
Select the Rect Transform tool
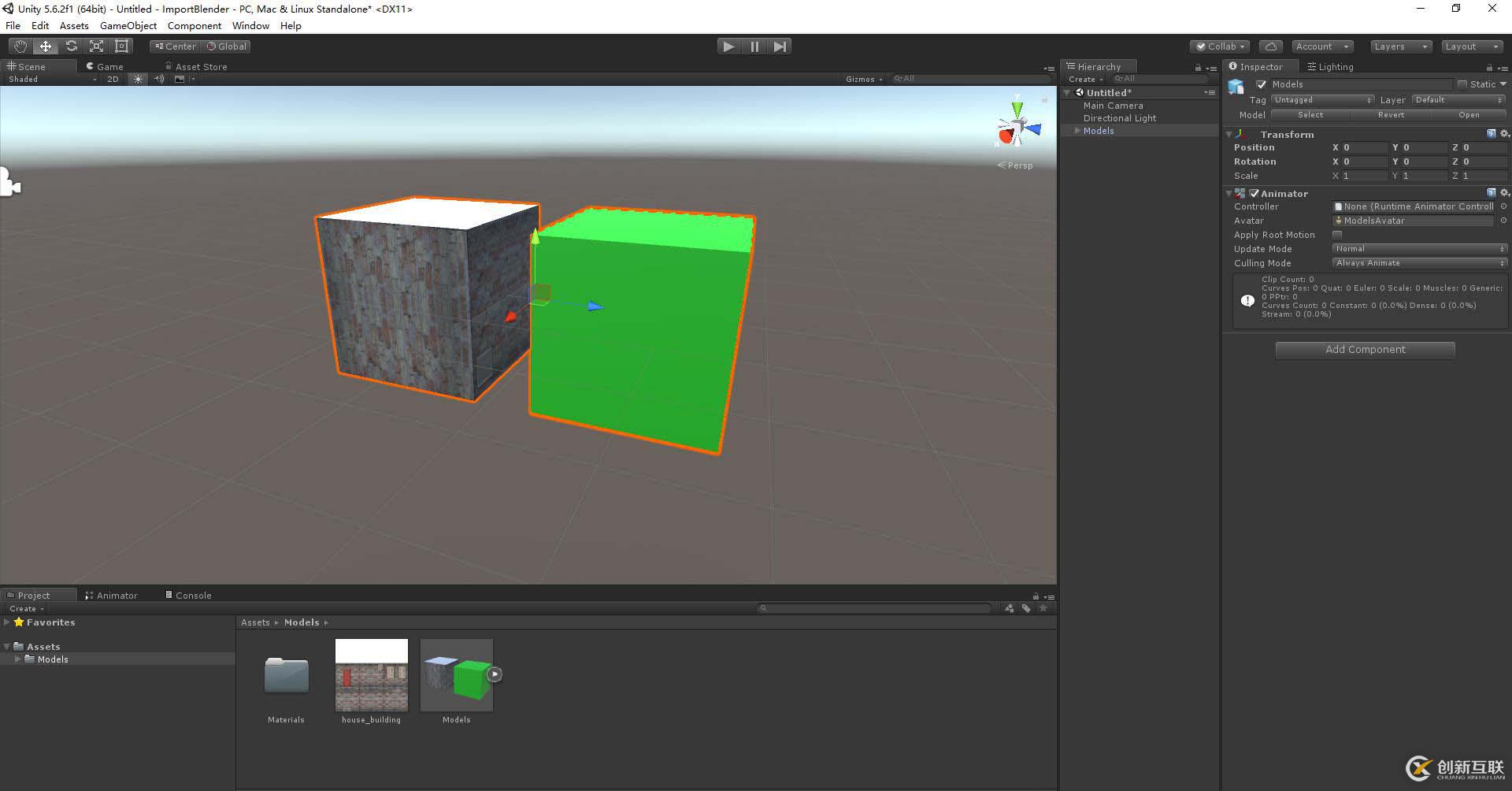pos(121,46)
